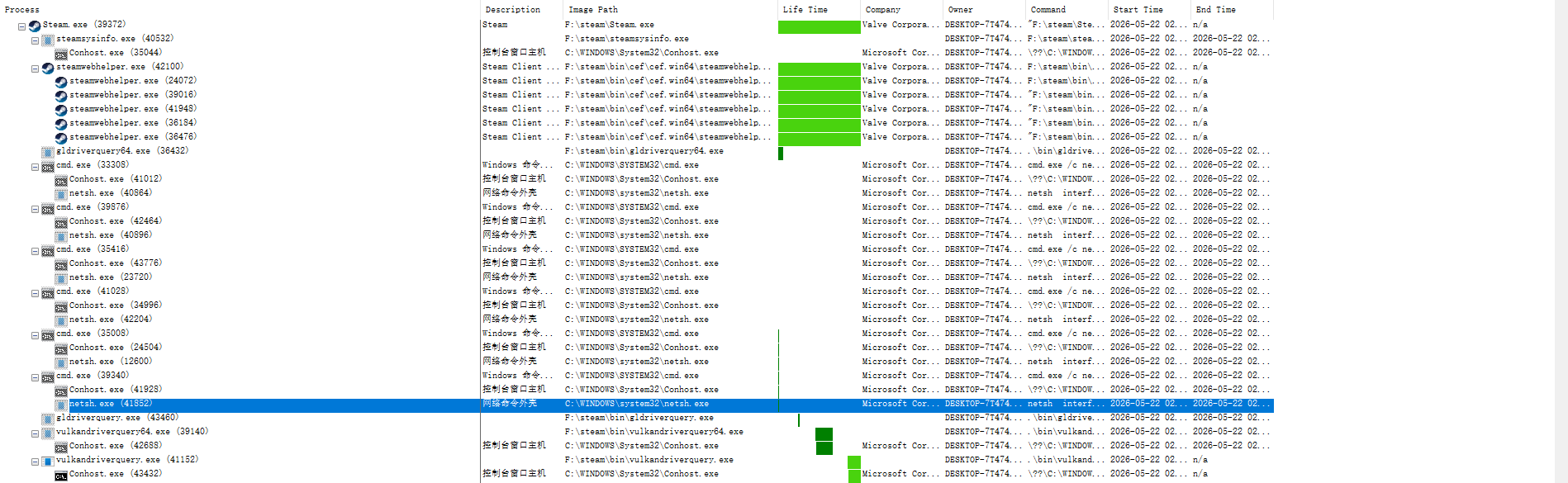Select the Conhost.exe (42688) row
The height and width of the screenshot is (483, 1568).
pyautogui.click(x=636, y=447)
